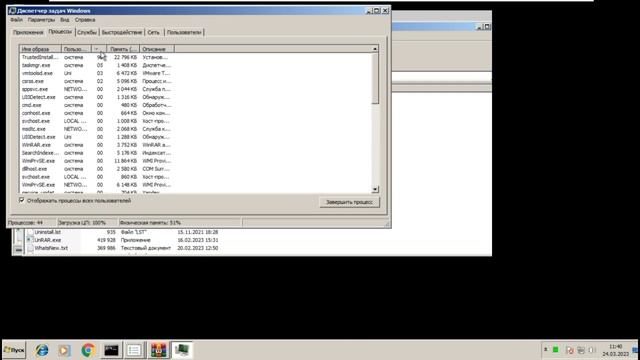Viewport: 640px width, 360px height.
Task: Select the conhost.exe process row
Action: [196, 113]
